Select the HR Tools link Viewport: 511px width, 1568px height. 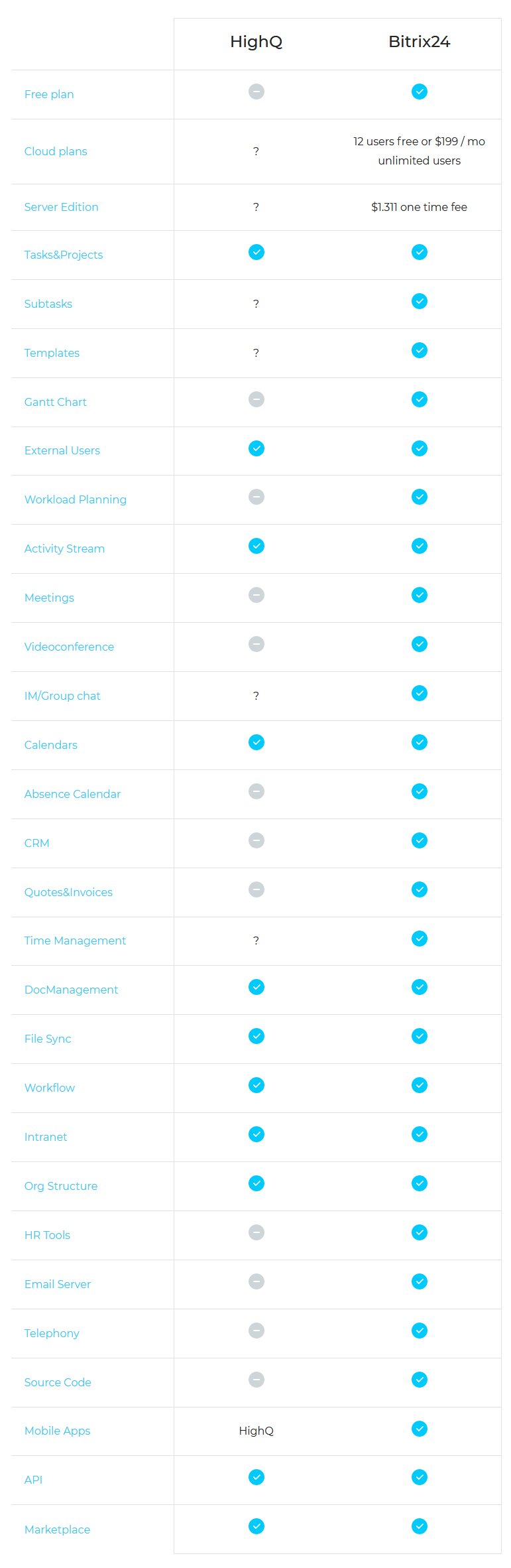pyautogui.click(x=47, y=1235)
